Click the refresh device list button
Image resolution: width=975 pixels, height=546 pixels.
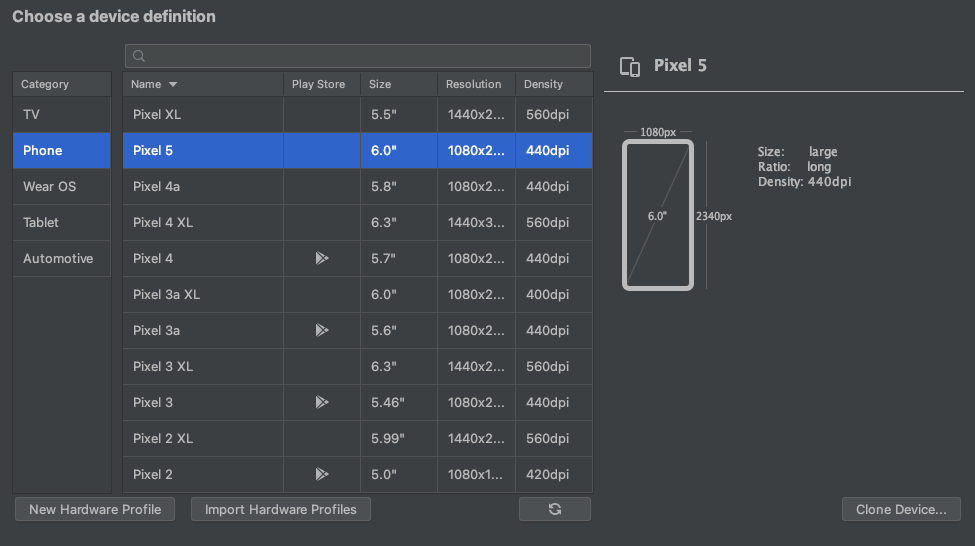555,509
